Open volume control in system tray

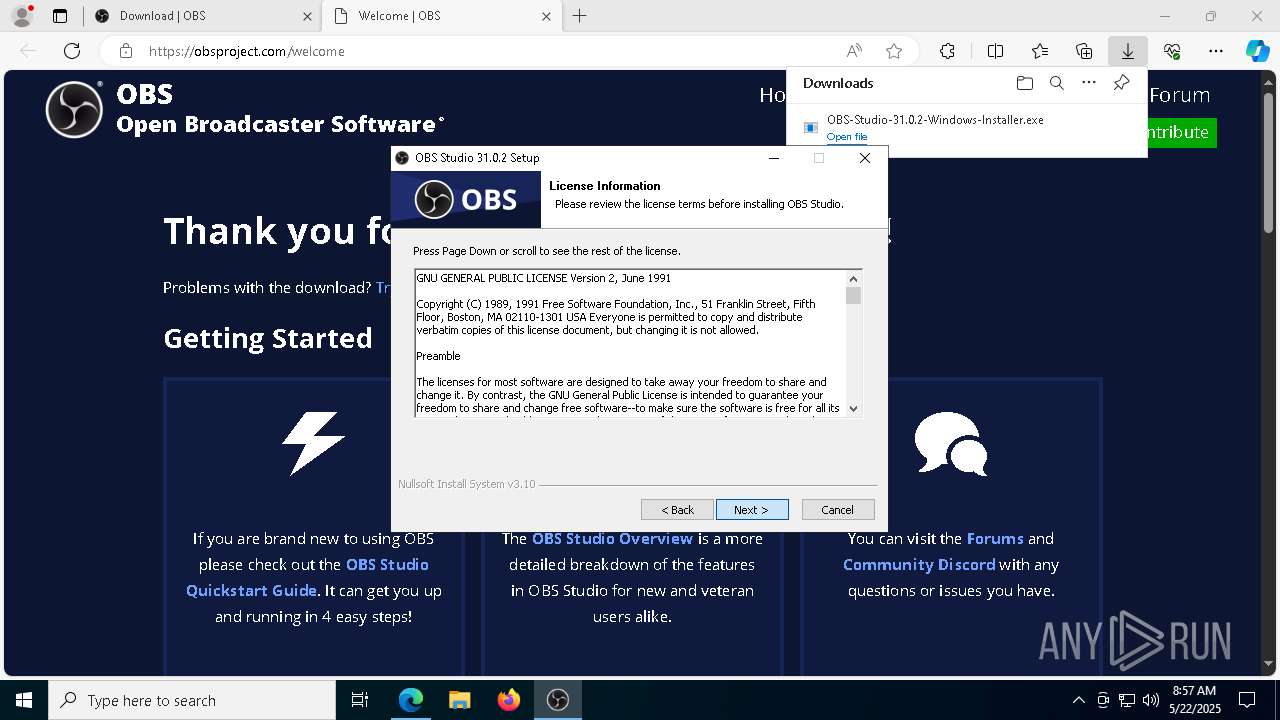1150,700
